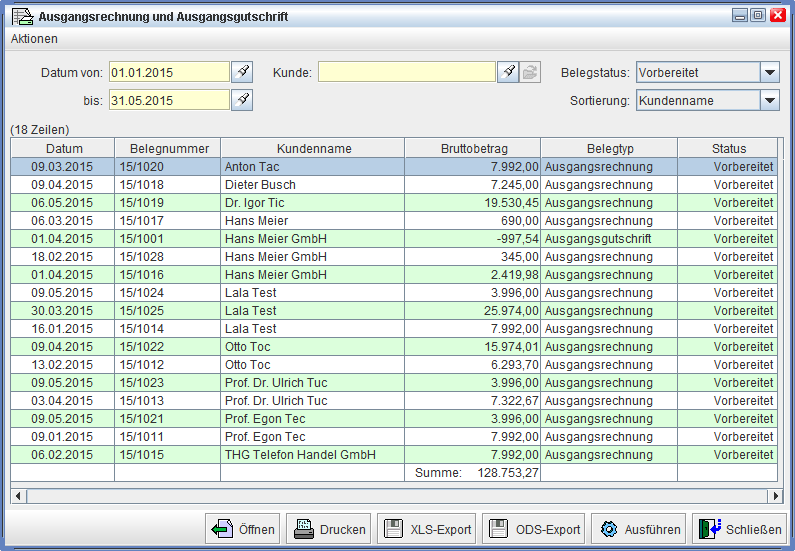This screenshot has width=795, height=551.
Task: Run the action with Ausführen
Action: click(637, 529)
